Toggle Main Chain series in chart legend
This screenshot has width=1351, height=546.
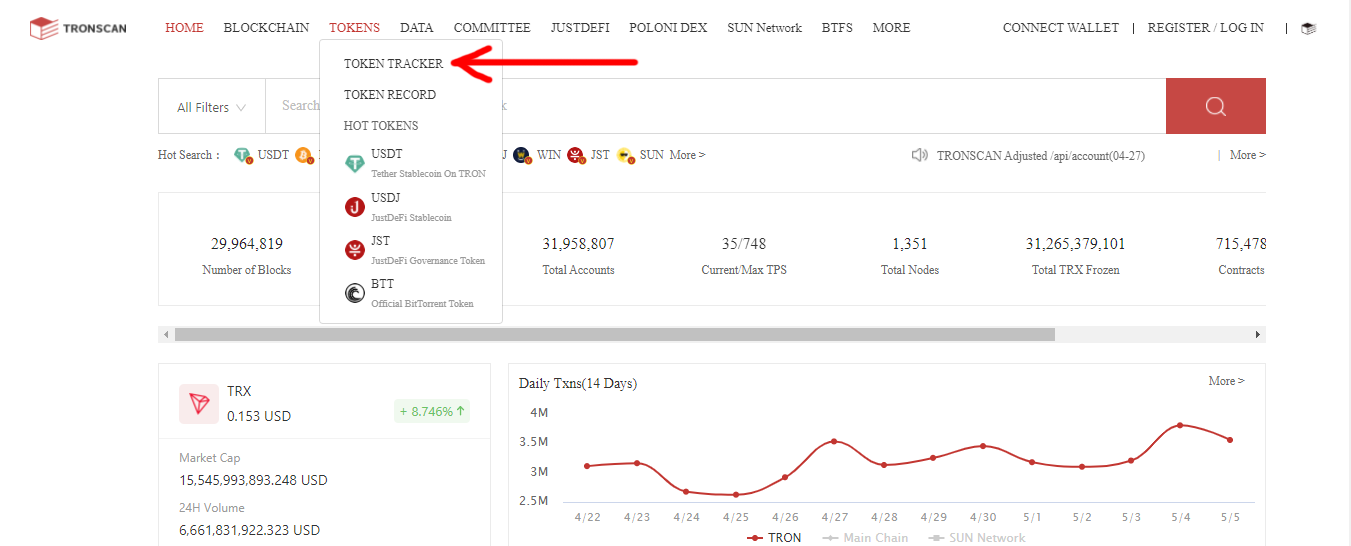coord(865,538)
